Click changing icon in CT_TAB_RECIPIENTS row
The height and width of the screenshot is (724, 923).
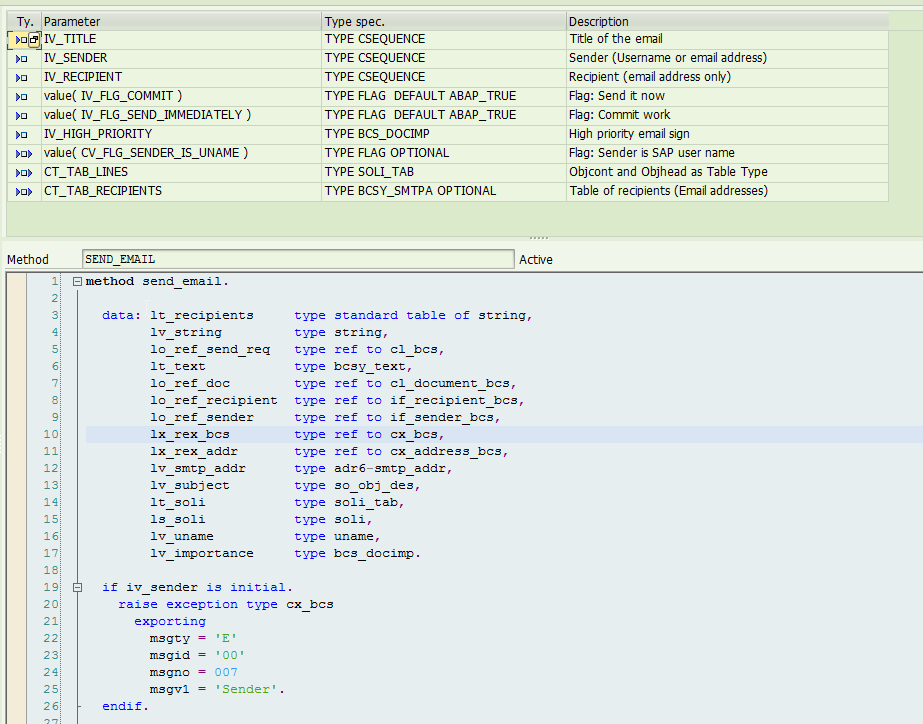(24, 192)
